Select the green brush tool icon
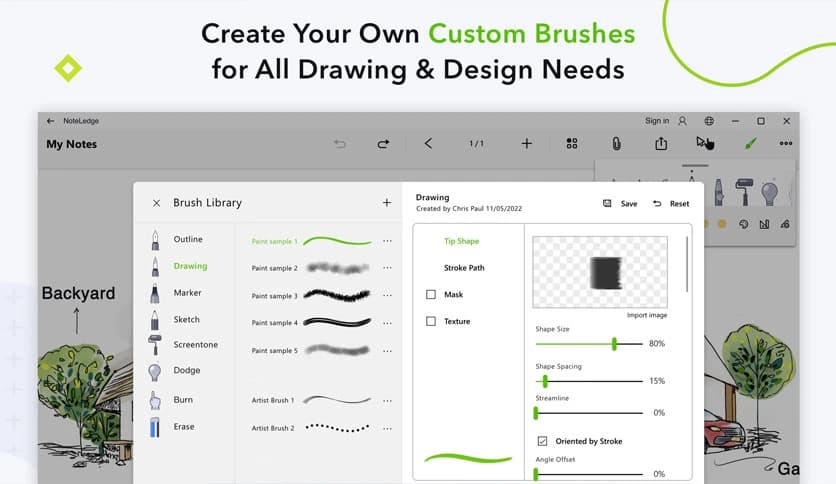The width and height of the screenshot is (836, 484). tap(750, 144)
